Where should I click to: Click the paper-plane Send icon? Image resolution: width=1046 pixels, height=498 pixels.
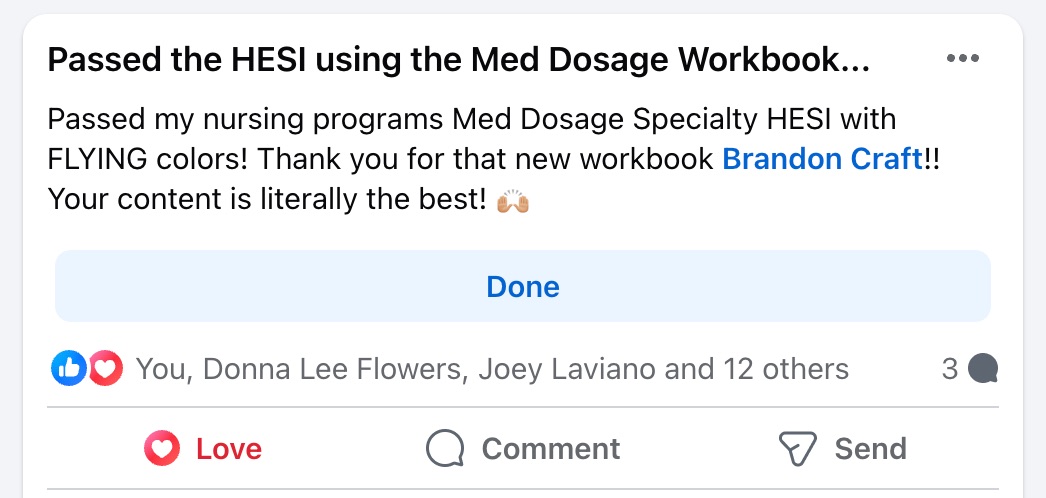coord(798,448)
